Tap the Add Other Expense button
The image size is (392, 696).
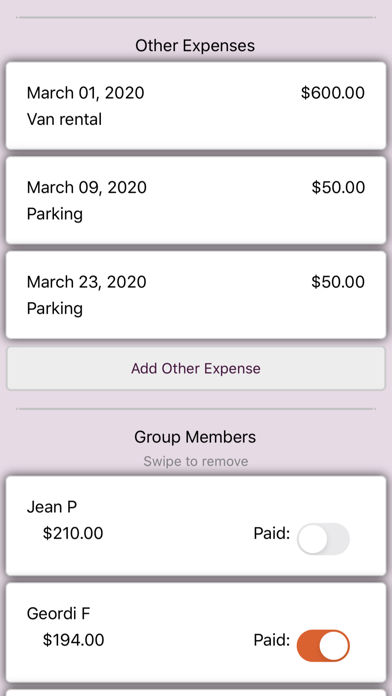pos(196,368)
